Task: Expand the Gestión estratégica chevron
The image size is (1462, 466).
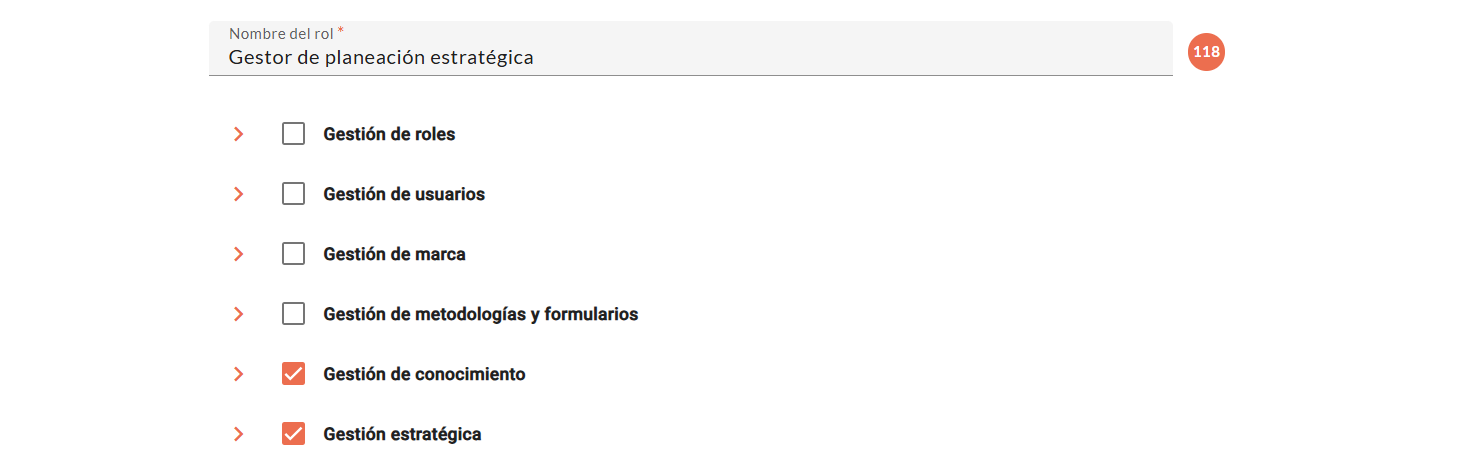Action: pyautogui.click(x=238, y=434)
